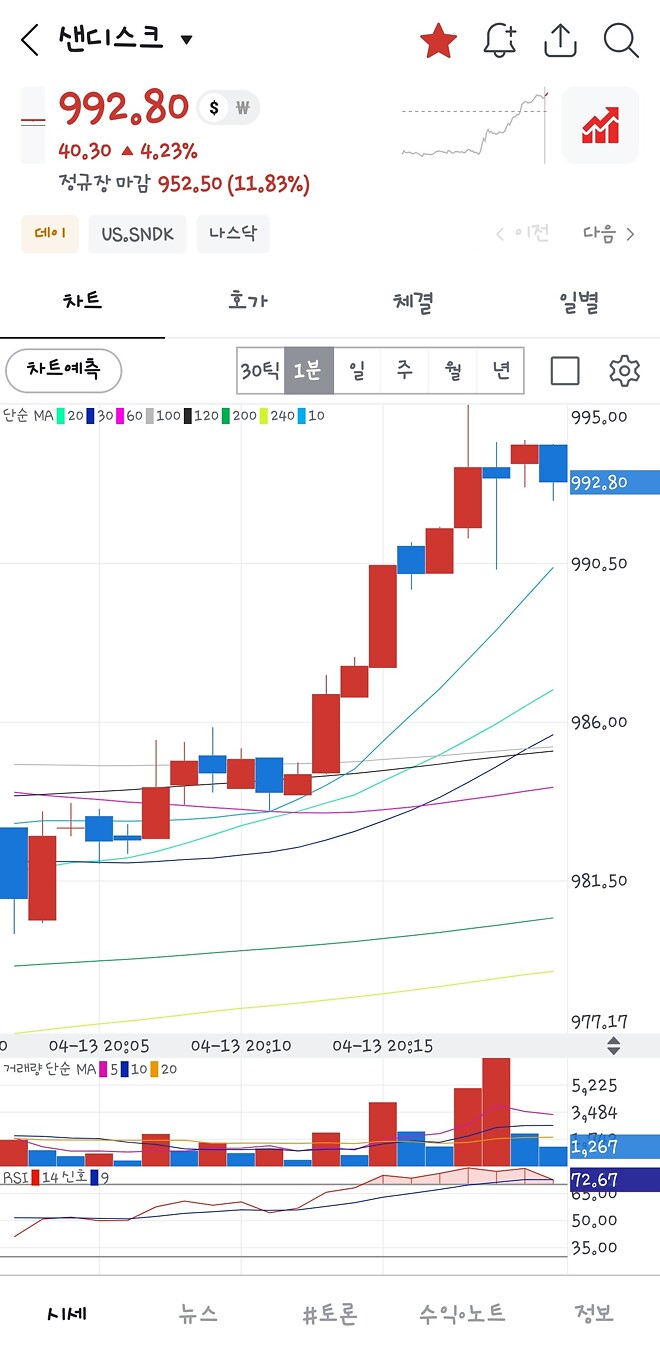Screen dimensions: 660x1355
Task: Click the tallest red volume bar
Action: pos(496,1112)
